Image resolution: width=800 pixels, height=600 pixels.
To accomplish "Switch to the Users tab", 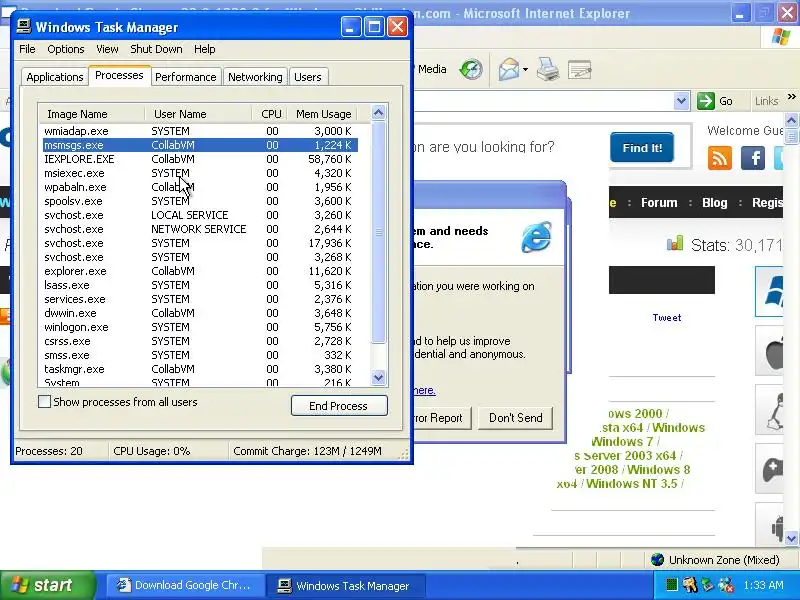I will point(308,77).
